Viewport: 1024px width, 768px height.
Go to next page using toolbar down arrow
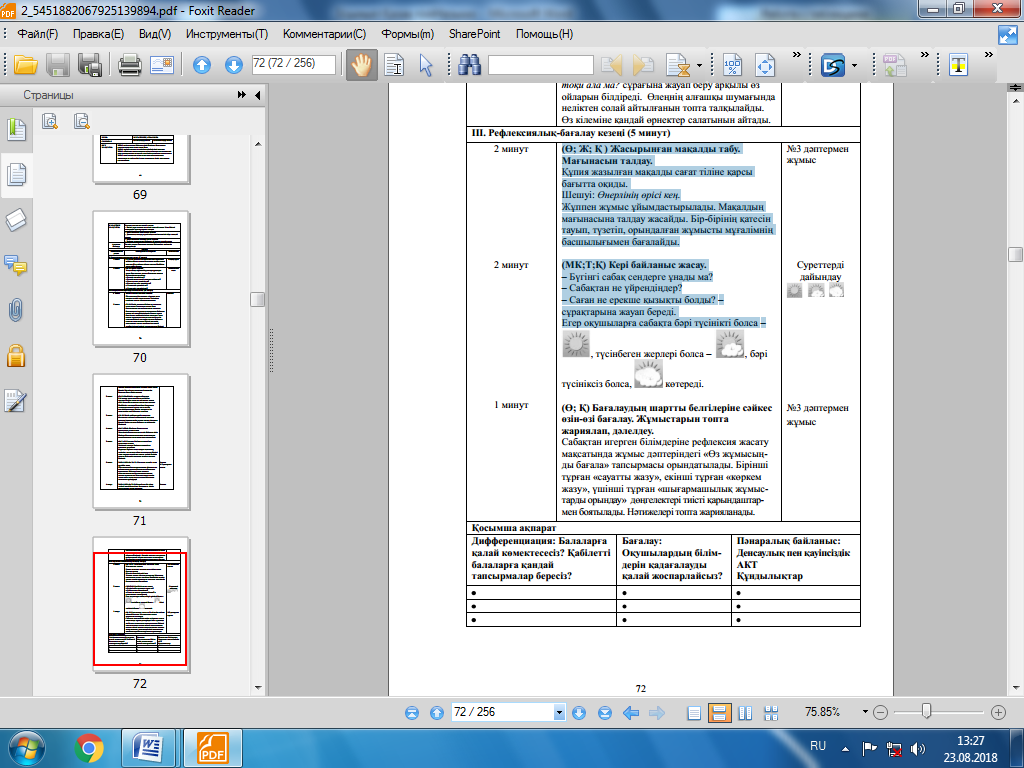[233, 65]
